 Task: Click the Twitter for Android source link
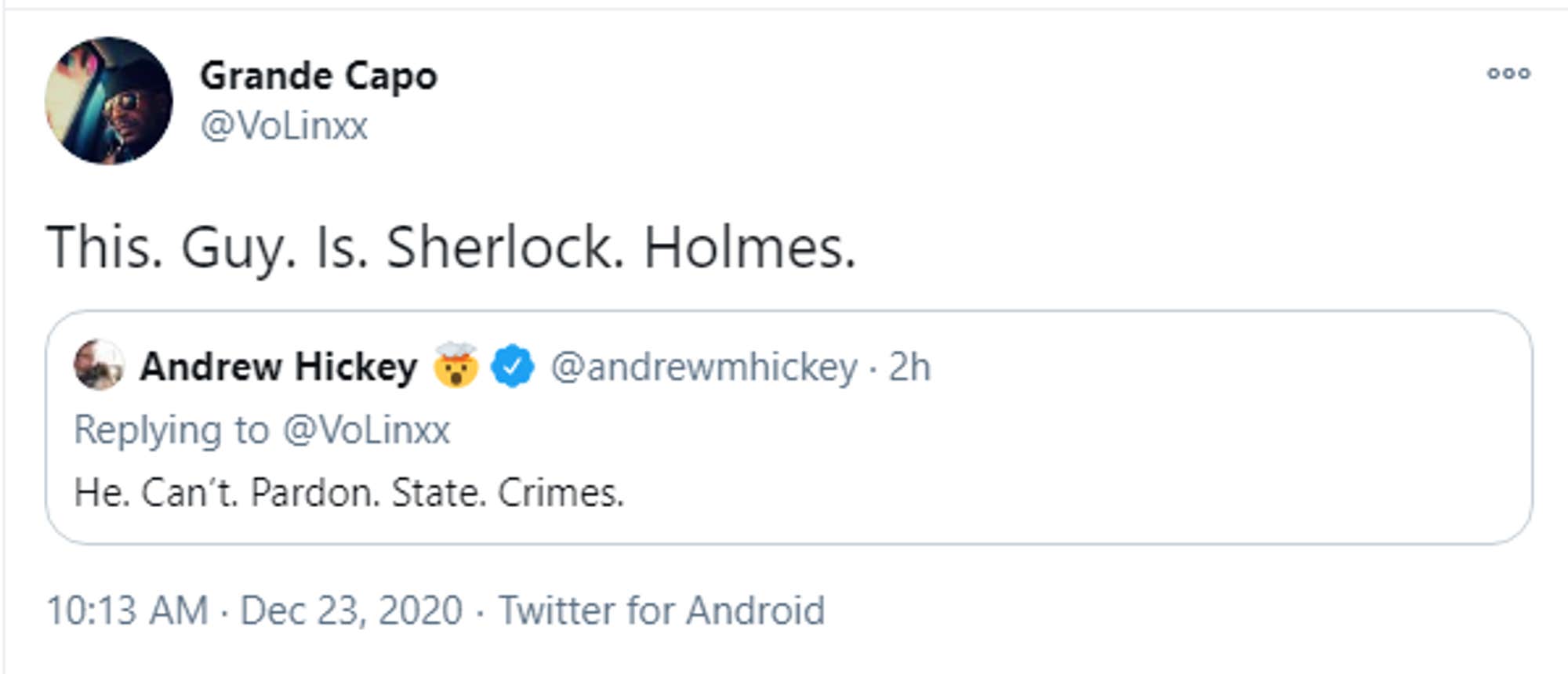click(662, 611)
